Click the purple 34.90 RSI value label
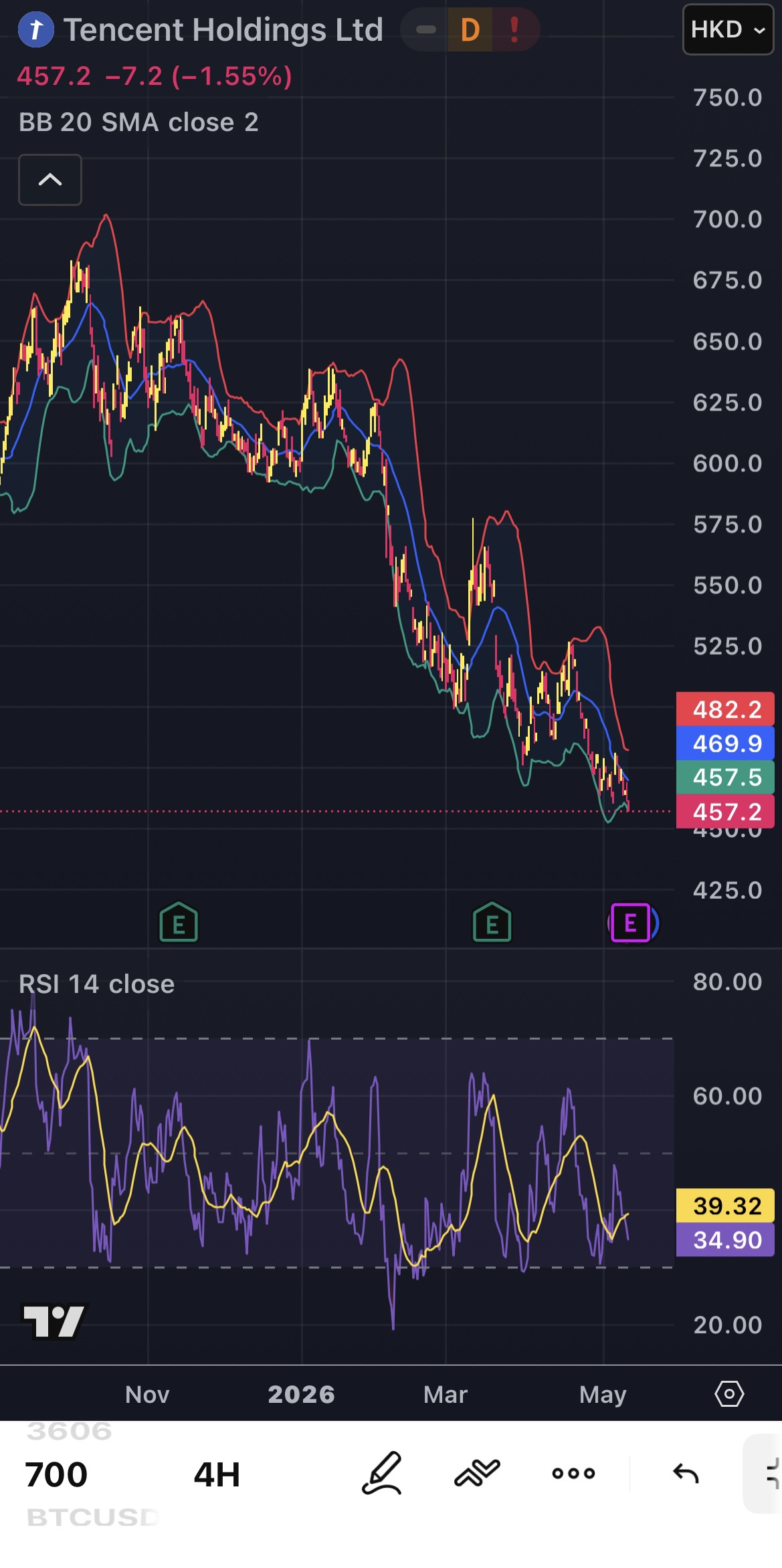Screen dimensions: 782x1568 [x=726, y=1240]
